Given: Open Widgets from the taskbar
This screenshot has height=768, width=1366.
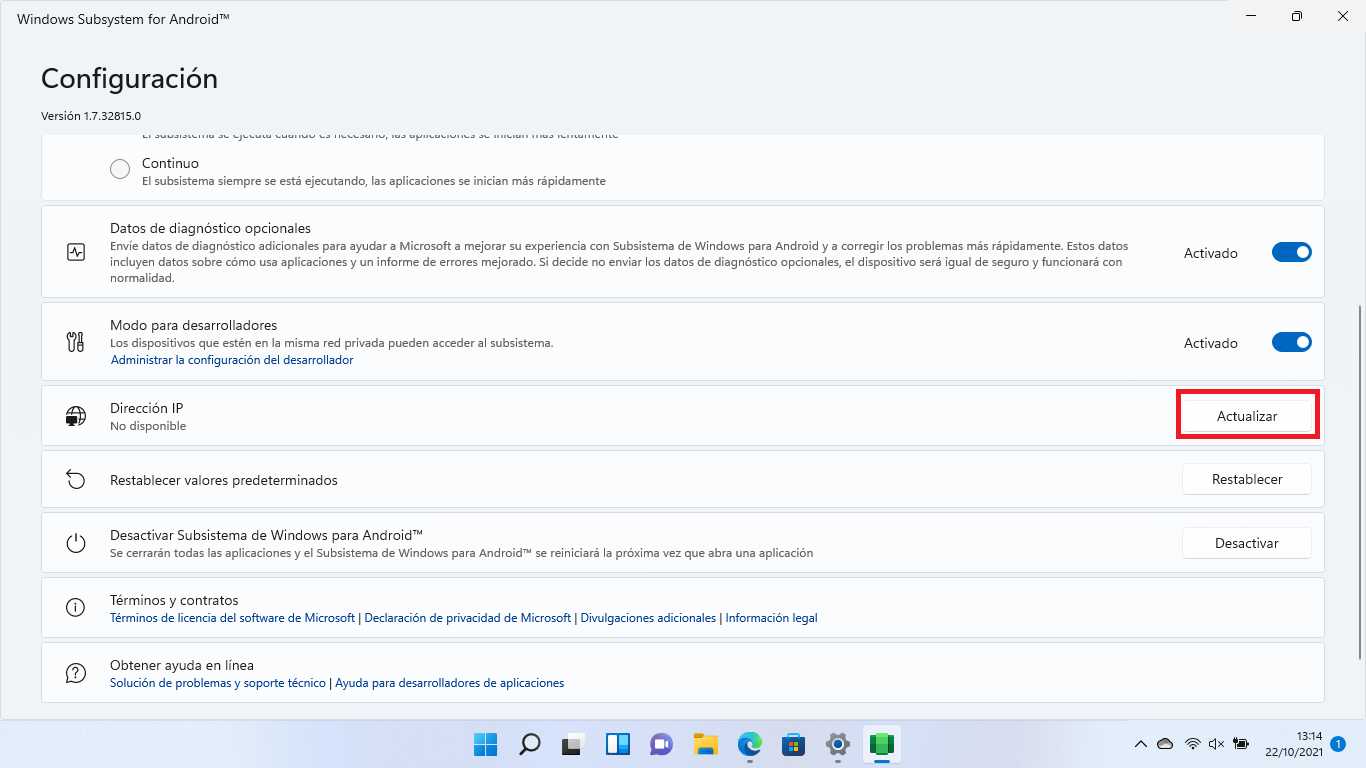Looking at the screenshot, I should (x=617, y=744).
